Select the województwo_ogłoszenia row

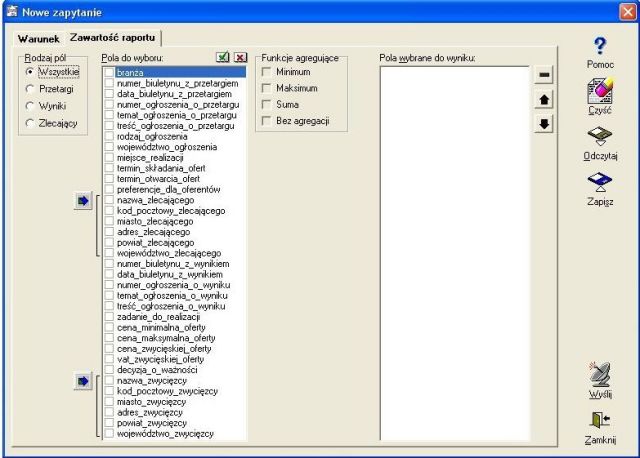click(x=175, y=147)
